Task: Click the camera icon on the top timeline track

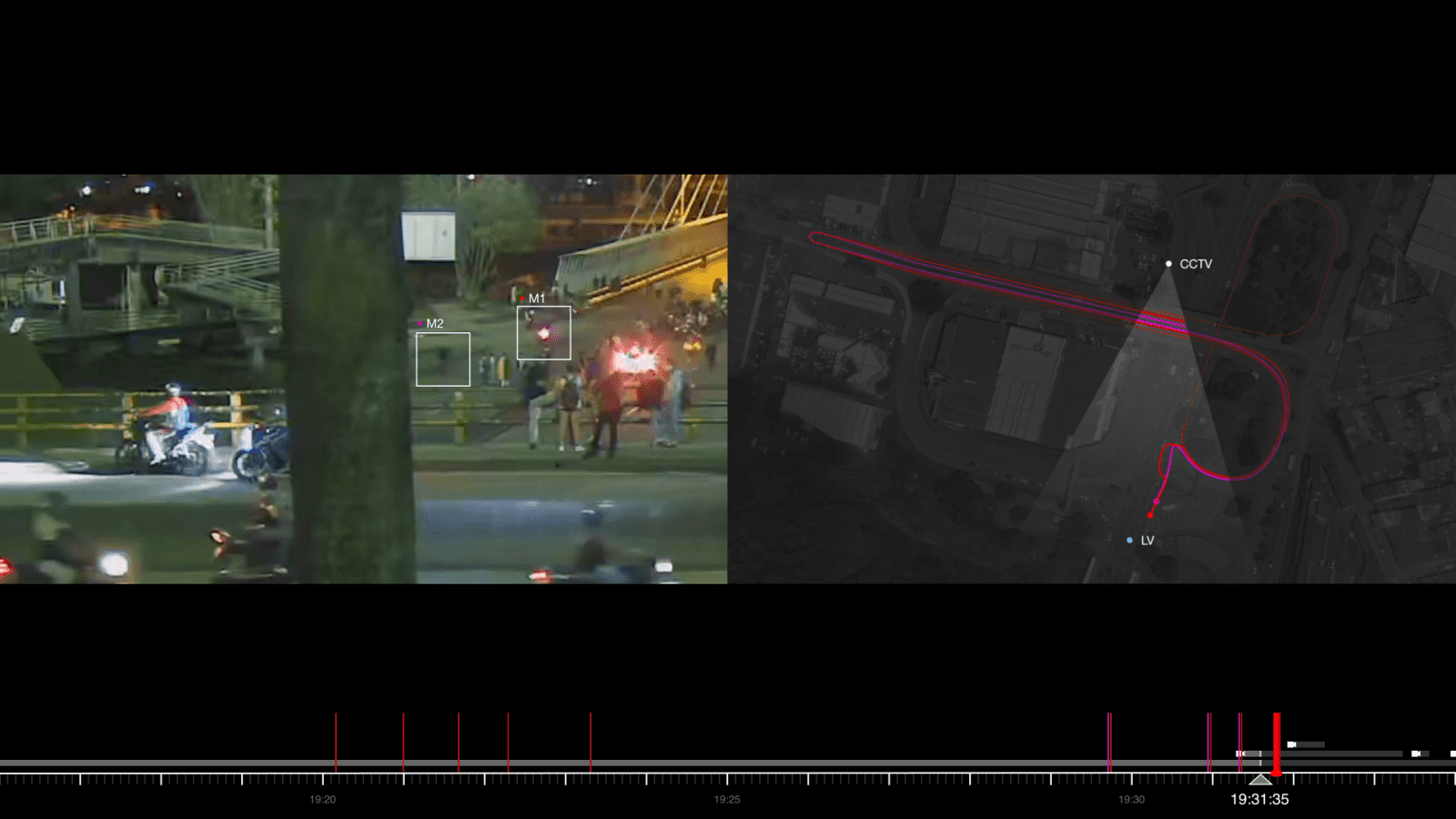Action: [1291, 744]
